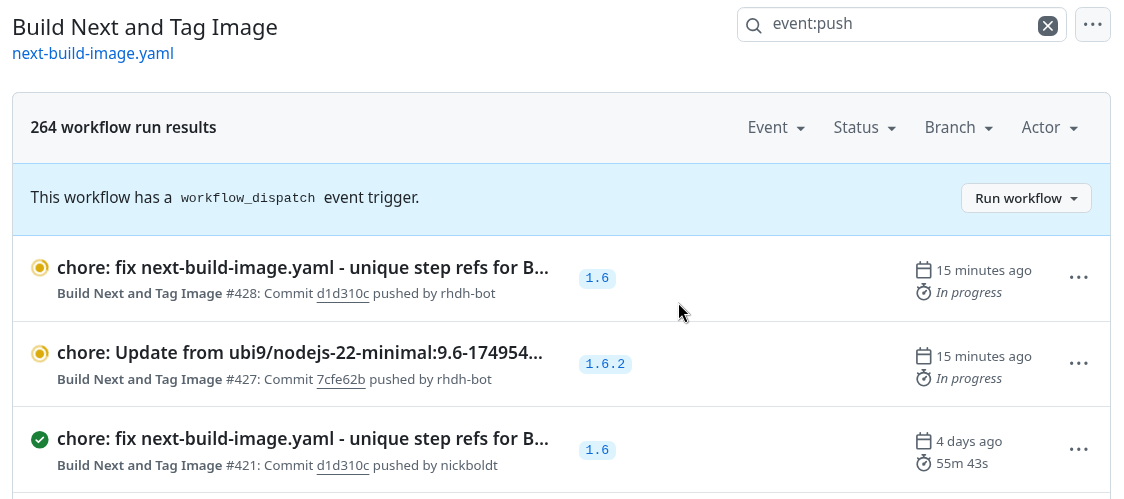This screenshot has width=1124, height=499.
Task: Click the Run workflow button
Action: pos(1025,198)
